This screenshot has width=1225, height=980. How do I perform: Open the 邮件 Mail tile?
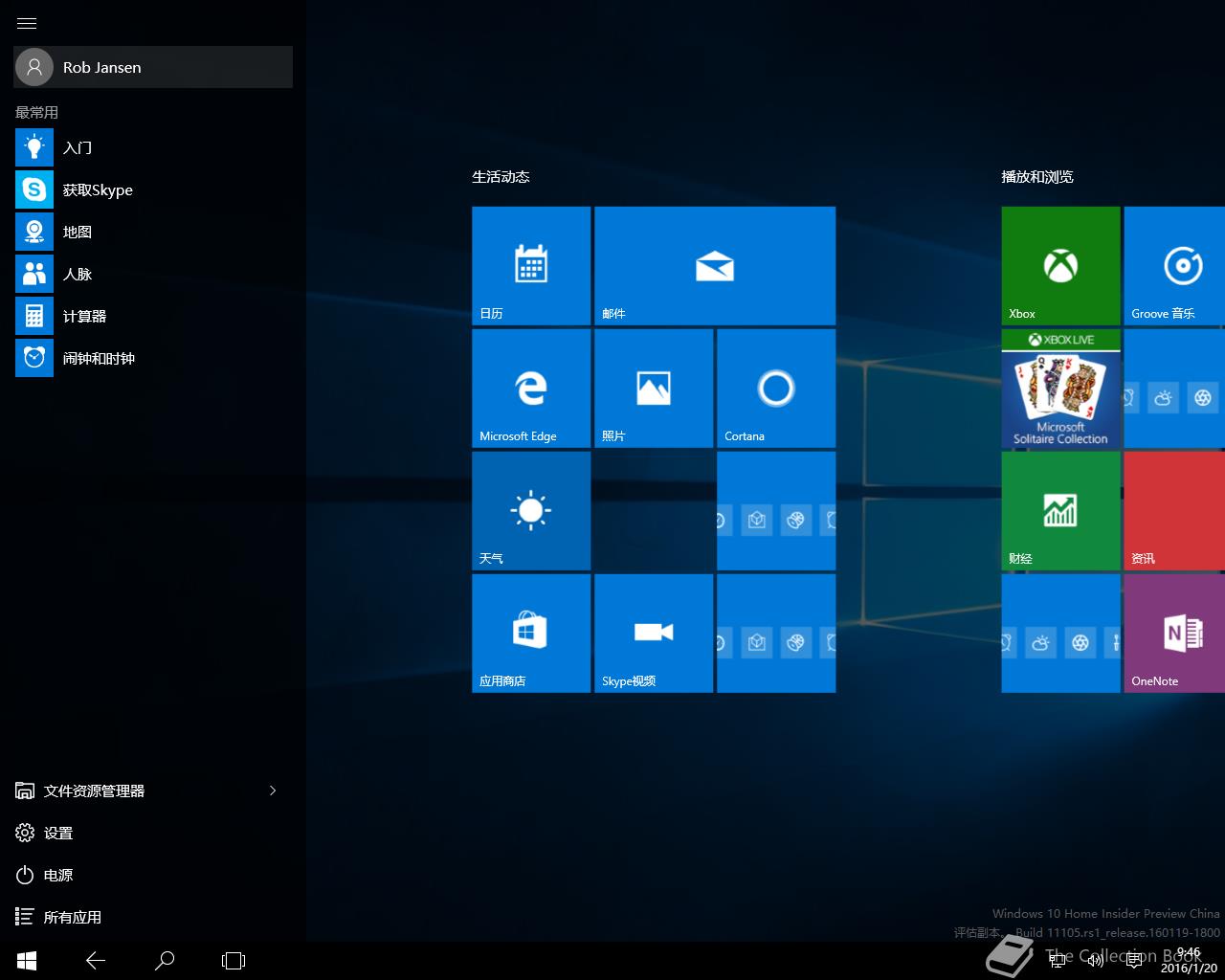(x=715, y=266)
